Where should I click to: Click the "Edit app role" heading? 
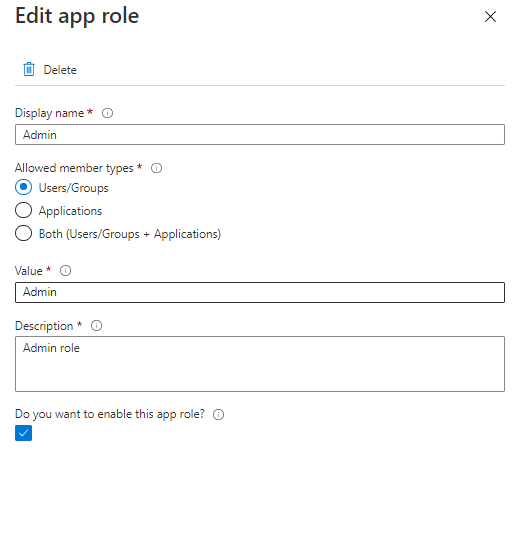click(77, 16)
